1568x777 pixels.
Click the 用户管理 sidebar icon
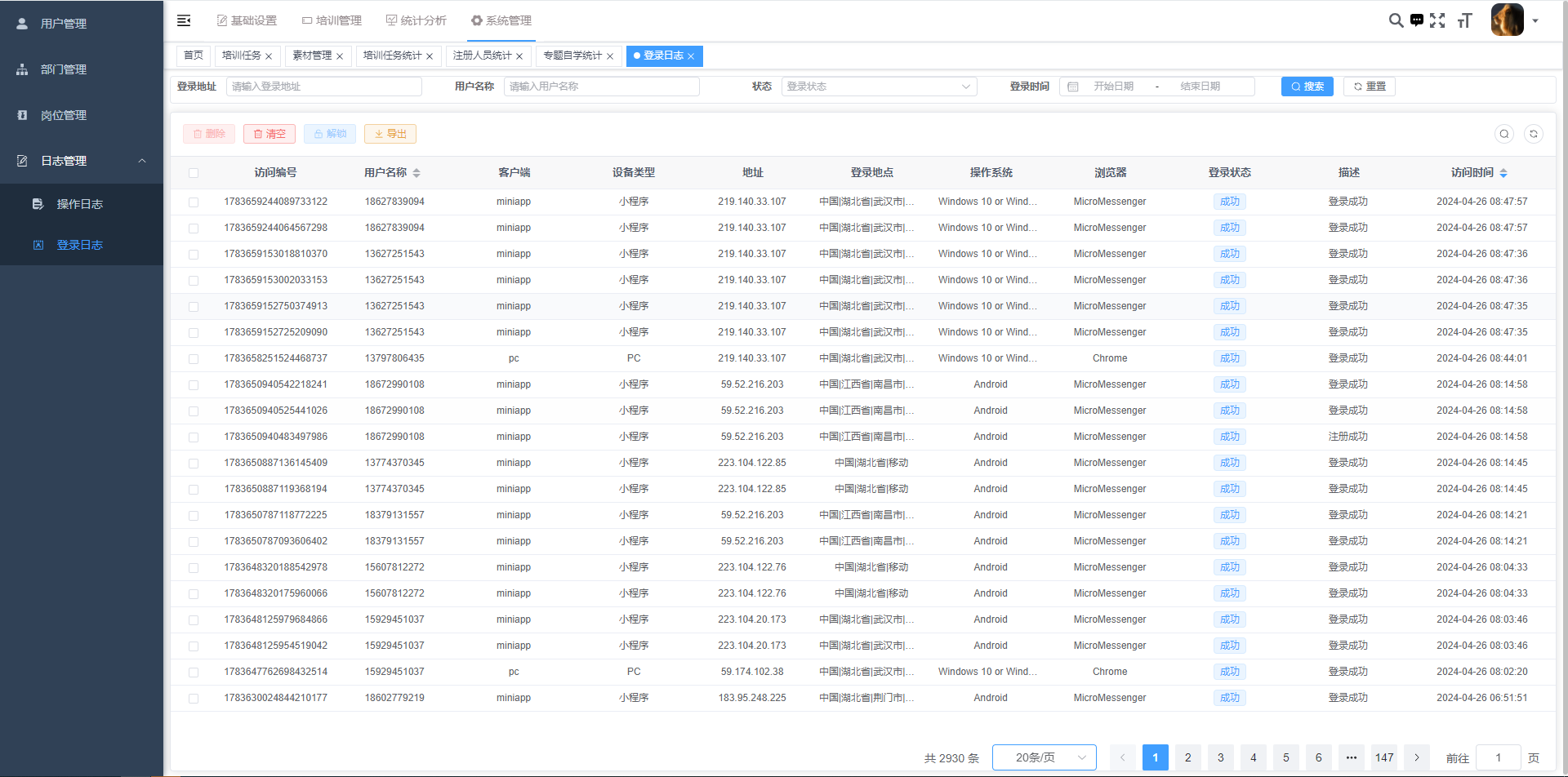[22, 24]
